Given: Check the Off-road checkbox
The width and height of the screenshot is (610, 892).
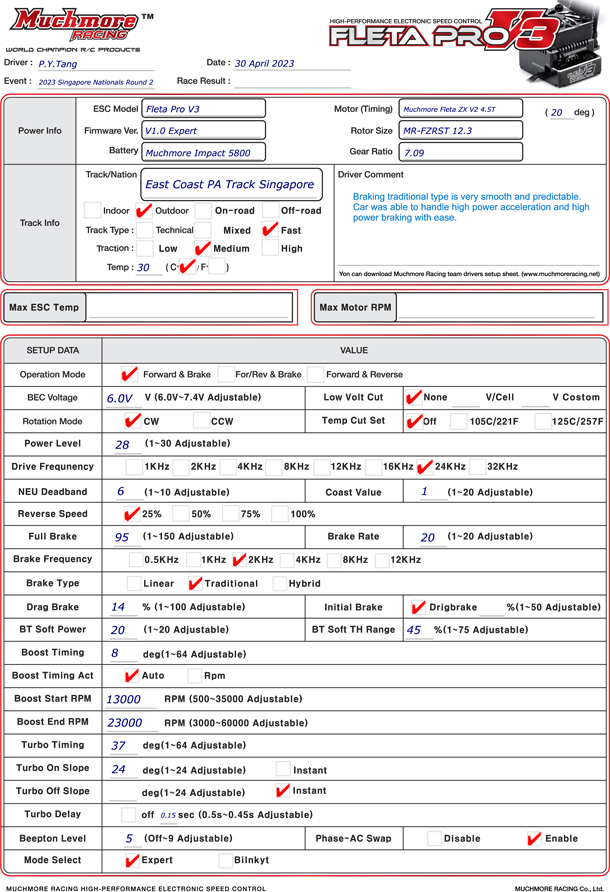Looking at the screenshot, I should [x=270, y=210].
